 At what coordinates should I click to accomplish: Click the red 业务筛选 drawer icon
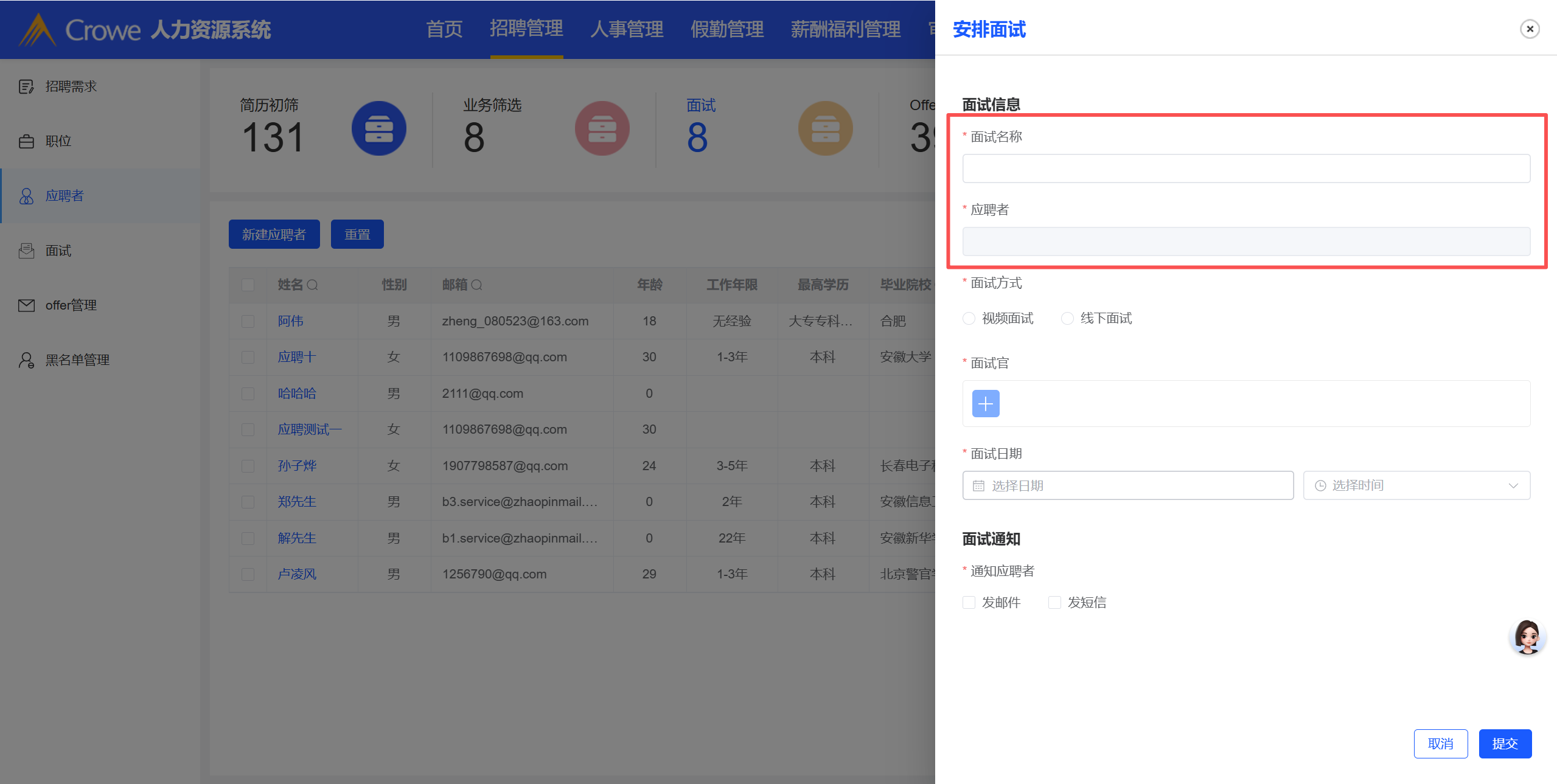click(602, 128)
